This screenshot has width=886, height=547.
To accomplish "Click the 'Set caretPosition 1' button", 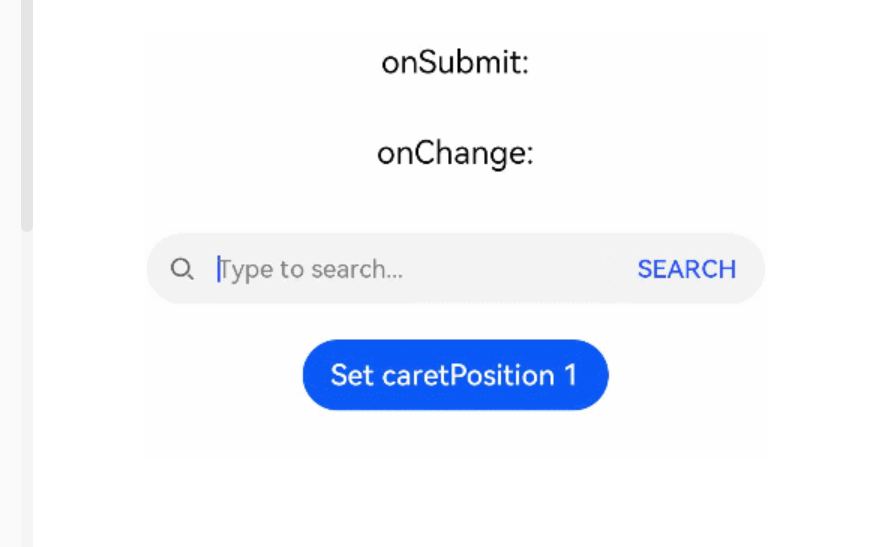I will click(455, 375).
